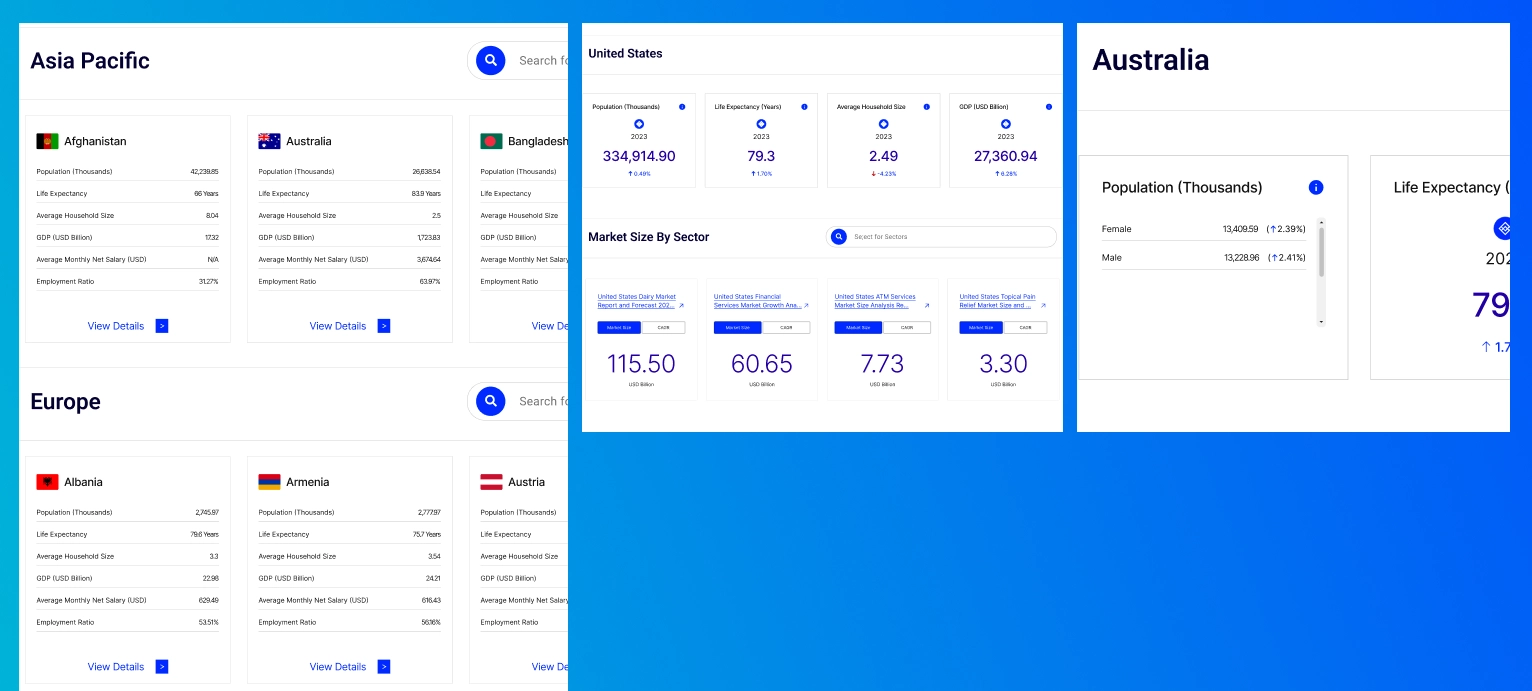Click the Europe section search magnifier icon
Image resolution: width=1532 pixels, height=691 pixels.
pos(490,402)
